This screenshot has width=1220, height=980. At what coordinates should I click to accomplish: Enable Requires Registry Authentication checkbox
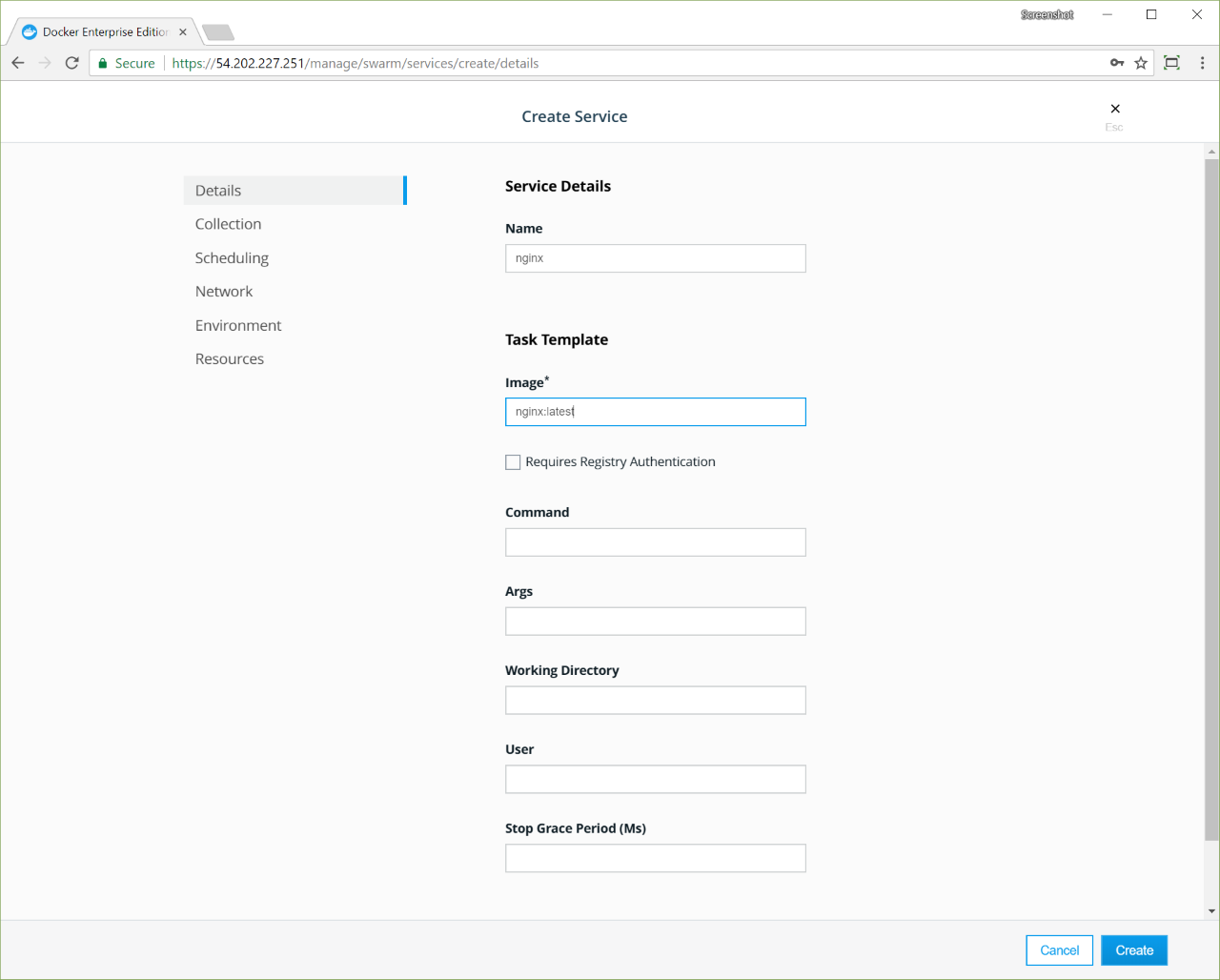[513, 462]
